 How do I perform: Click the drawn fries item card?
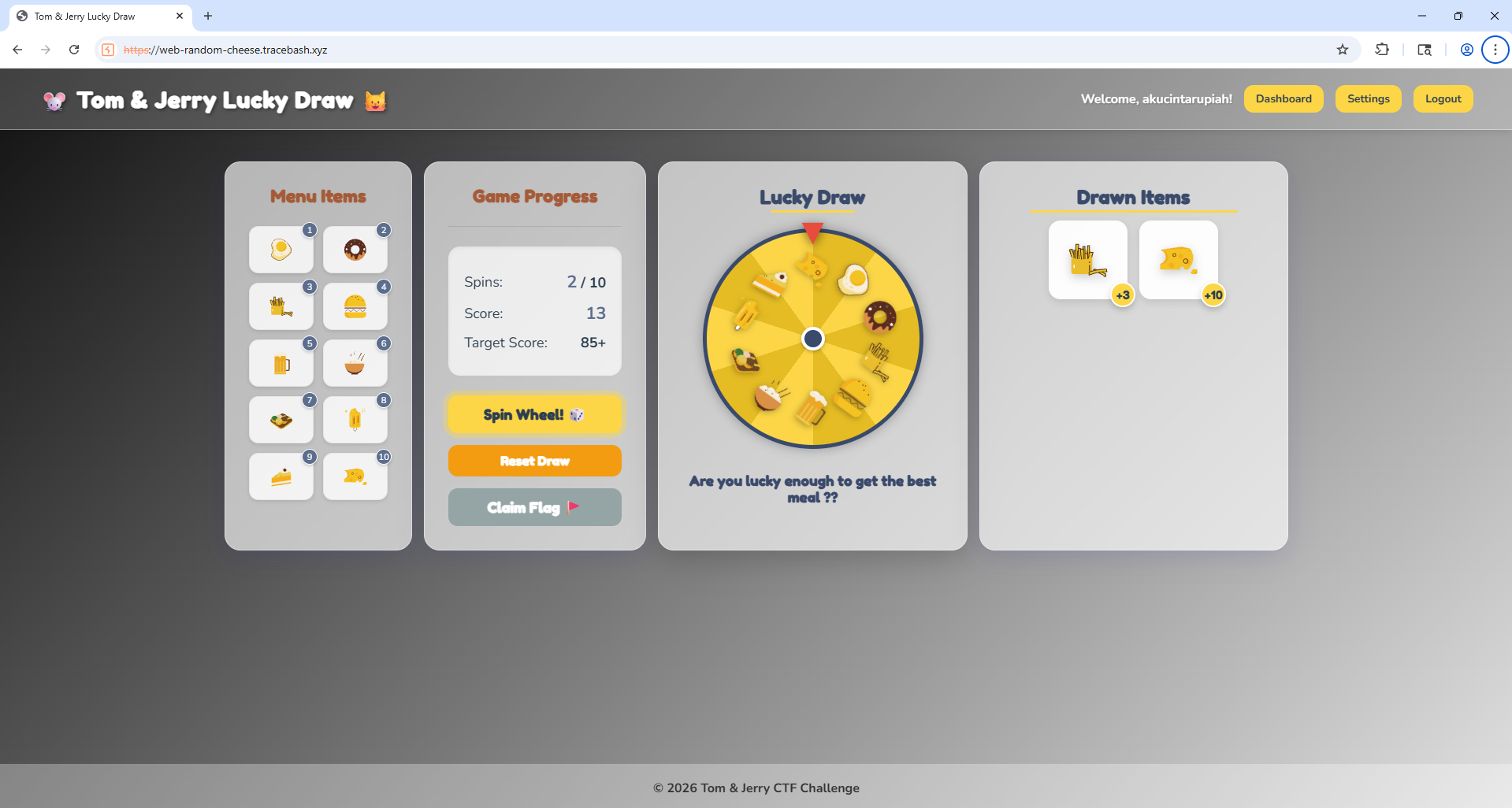point(1088,260)
